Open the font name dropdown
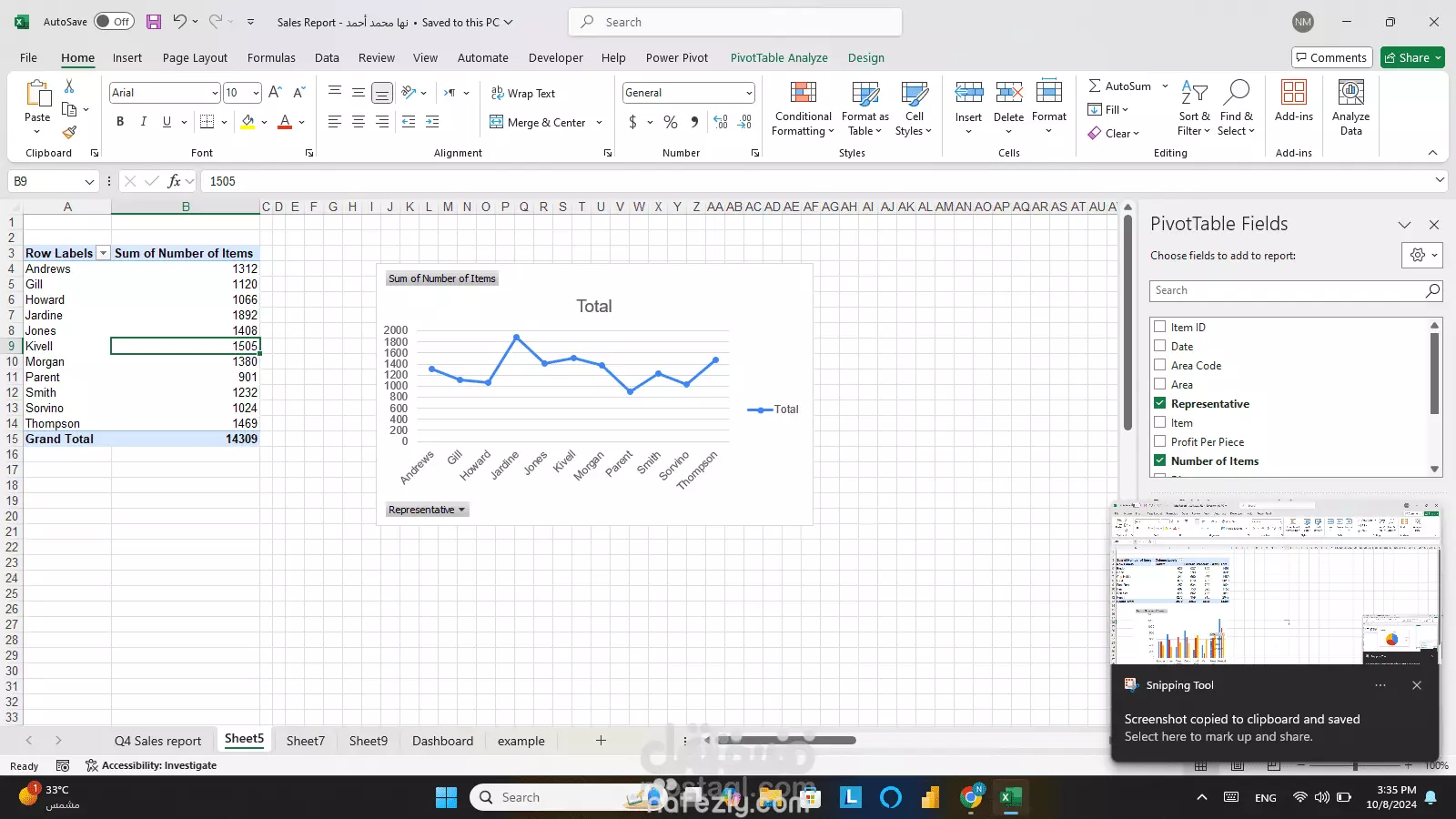 click(x=215, y=93)
